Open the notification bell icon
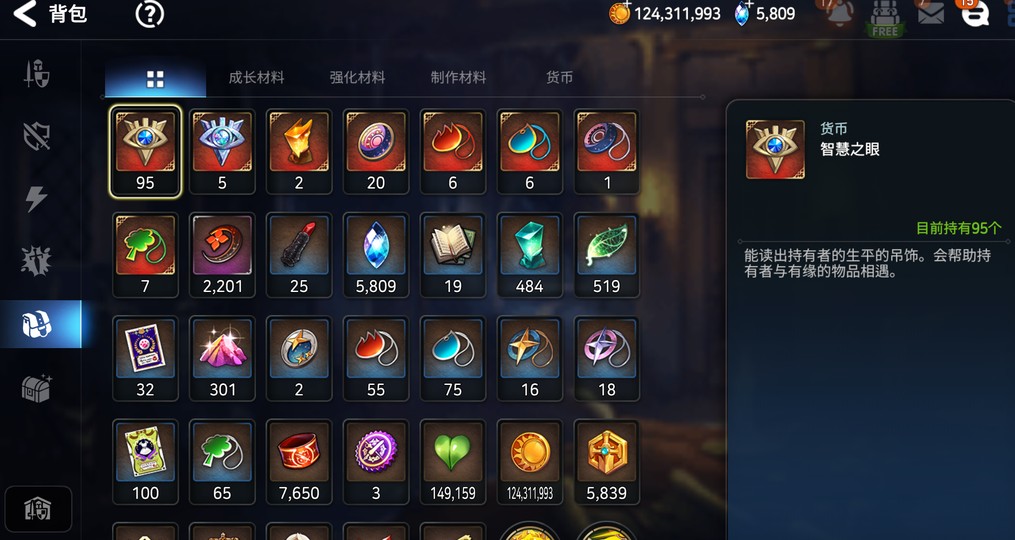 coord(840,13)
